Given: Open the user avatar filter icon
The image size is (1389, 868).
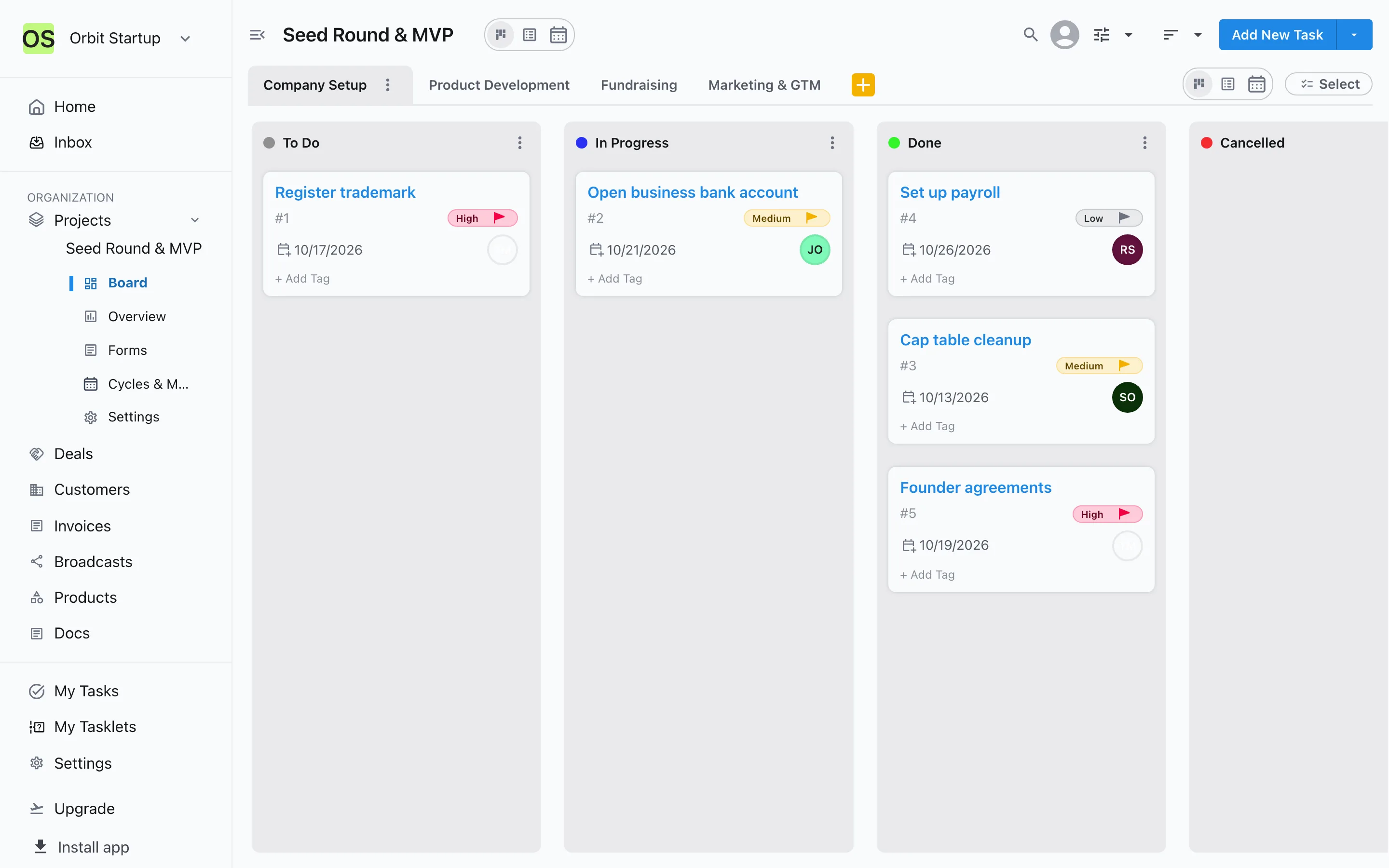Looking at the screenshot, I should point(1064,35).
